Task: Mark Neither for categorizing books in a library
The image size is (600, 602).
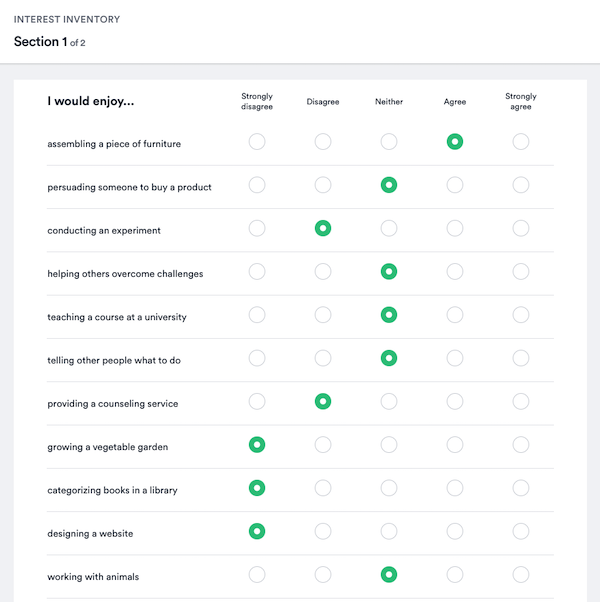Action: (389, 488)
